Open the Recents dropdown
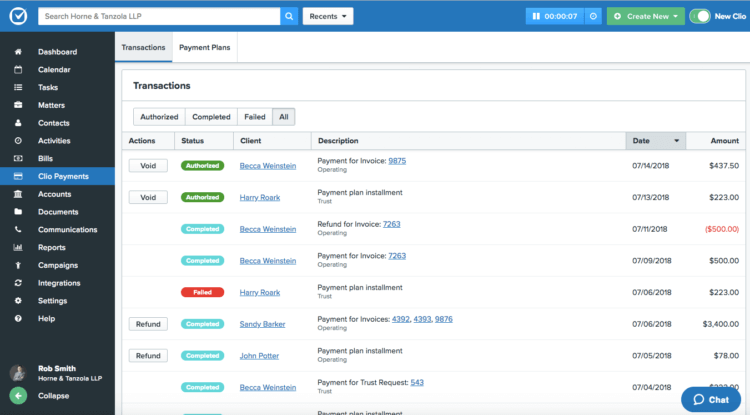This screenshot has width=750, height=415. [x=328, y=16]
